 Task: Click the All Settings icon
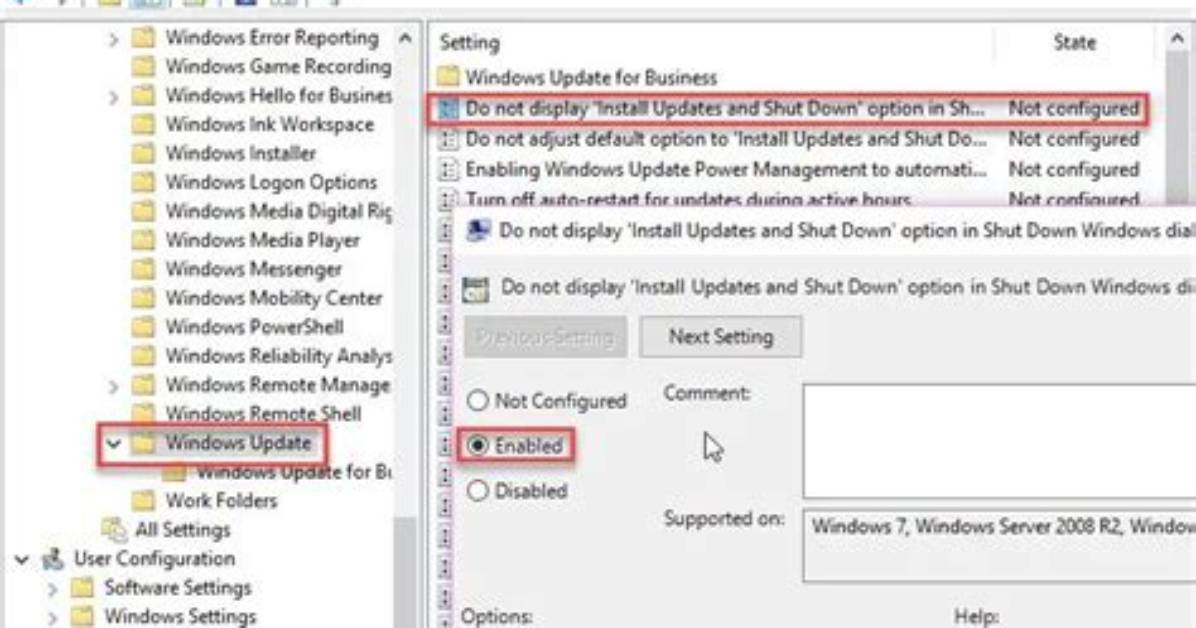point(114,529)
